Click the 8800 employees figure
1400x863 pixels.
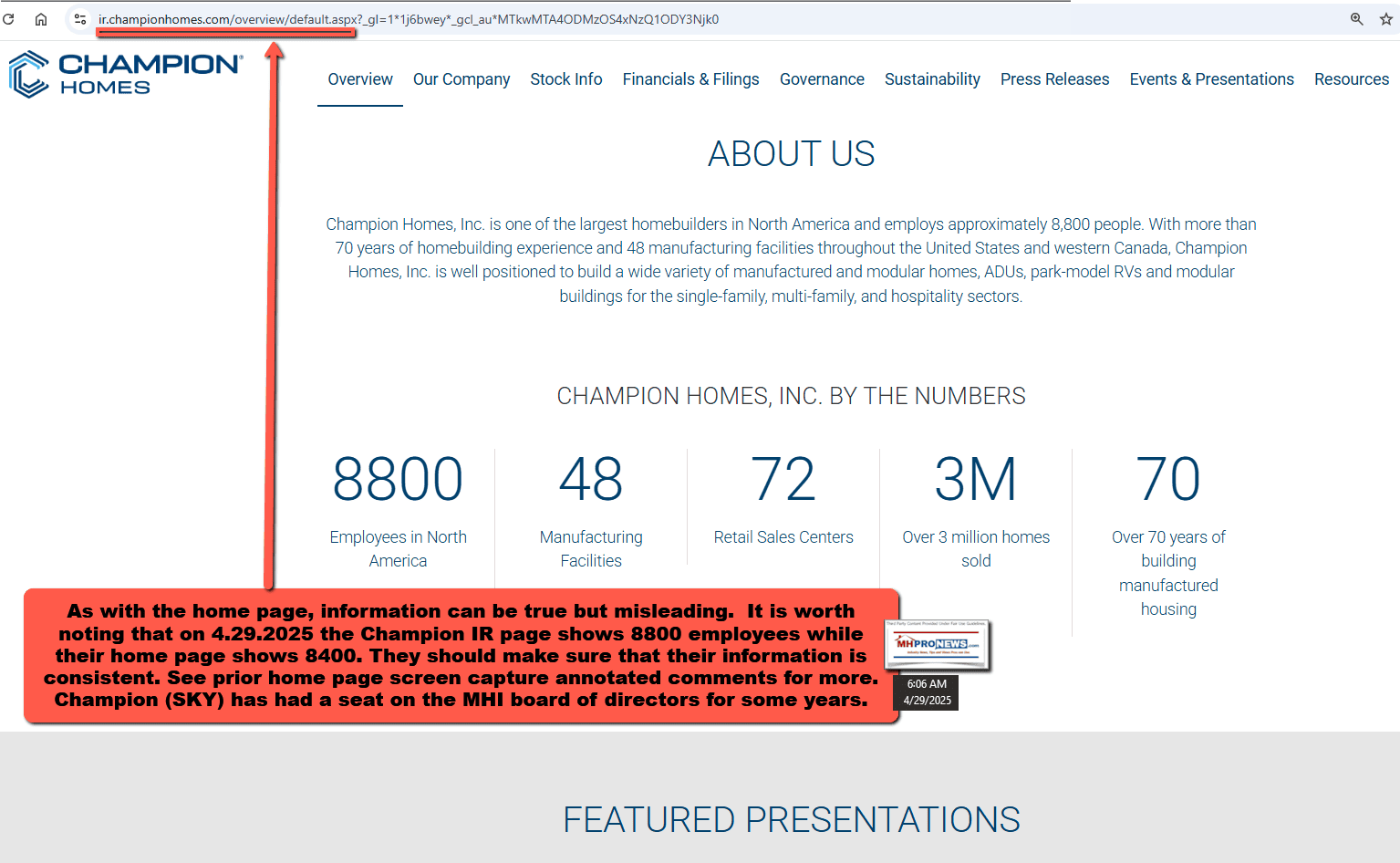[398, 480]
